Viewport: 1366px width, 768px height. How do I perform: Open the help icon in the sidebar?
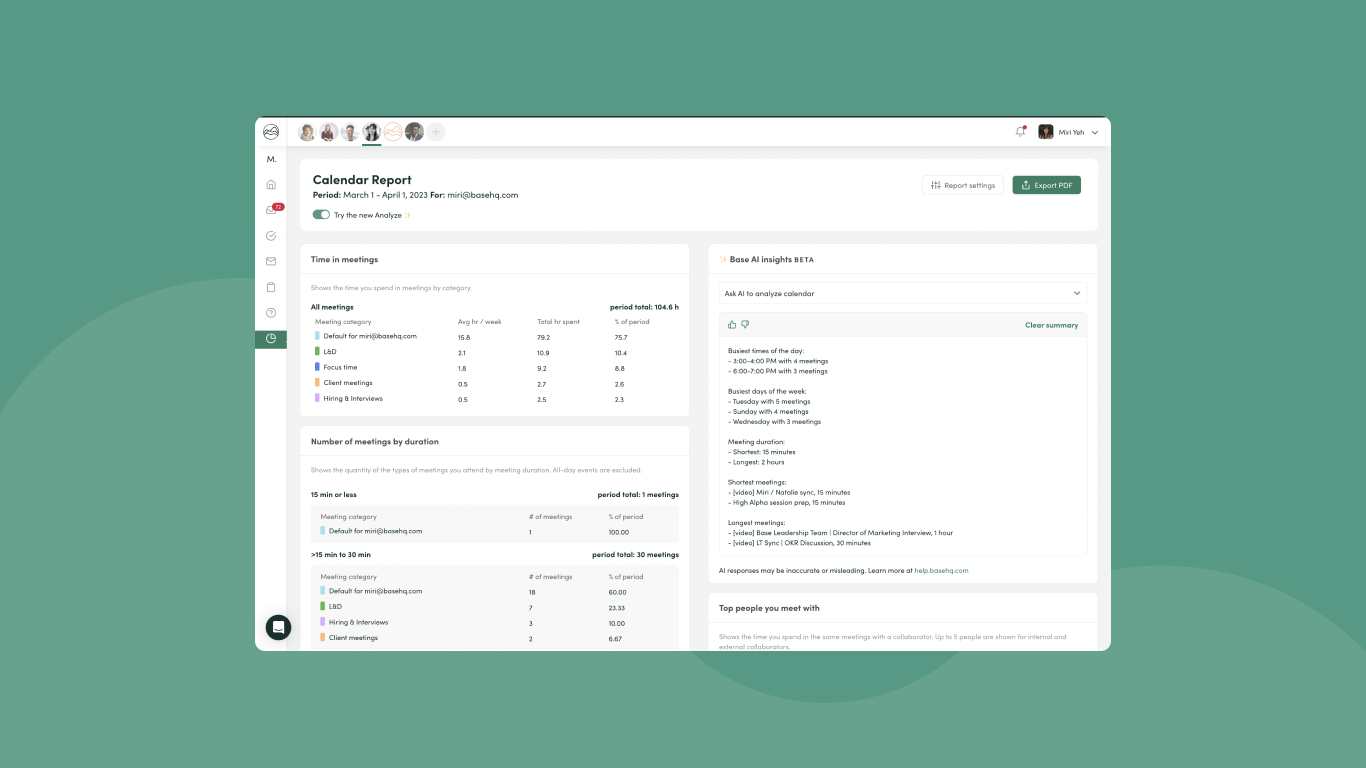[270, 312]
